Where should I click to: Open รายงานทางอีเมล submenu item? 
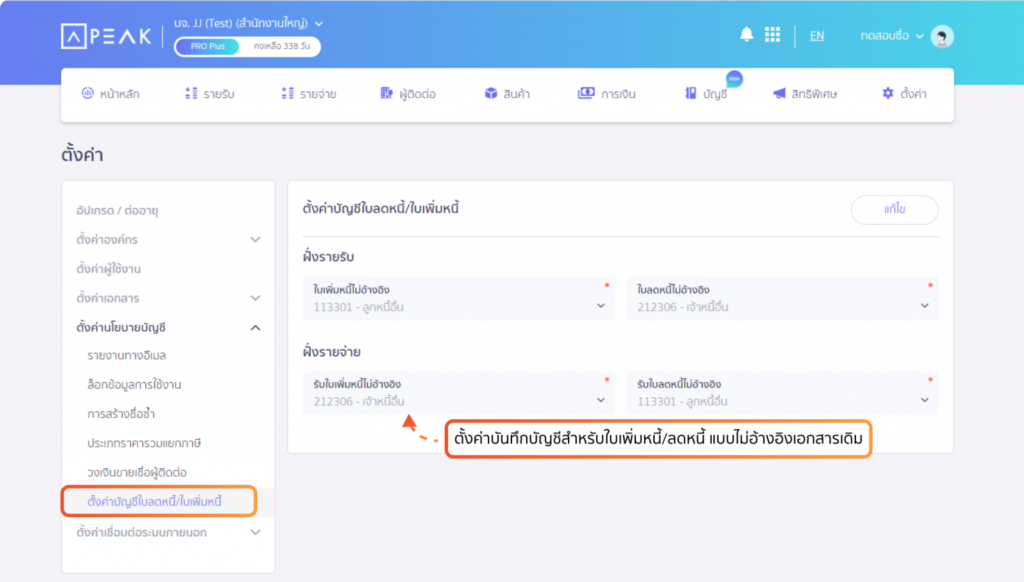point(127,355)
